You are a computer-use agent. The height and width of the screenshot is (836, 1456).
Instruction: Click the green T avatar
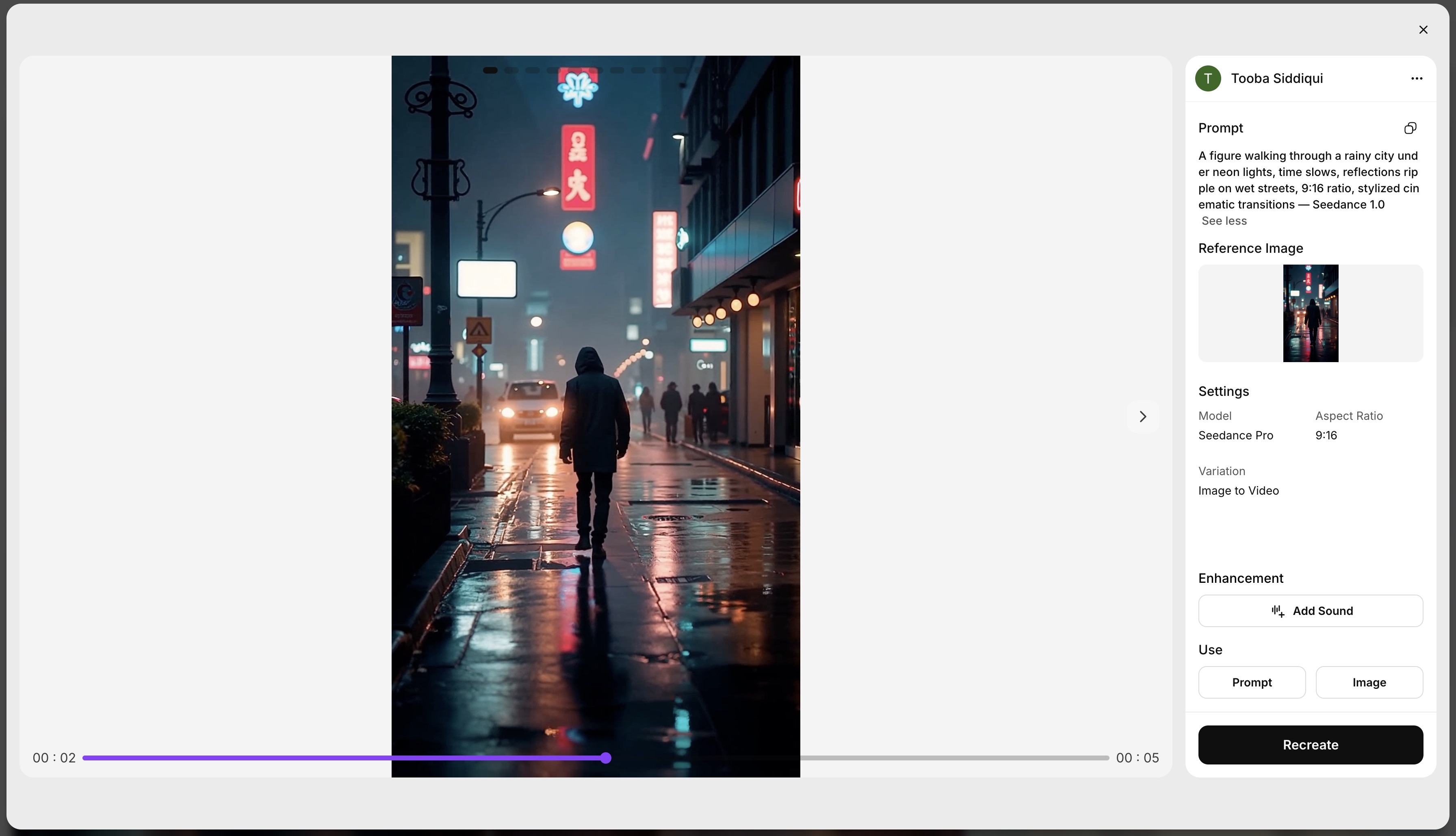coord(1207,79)
